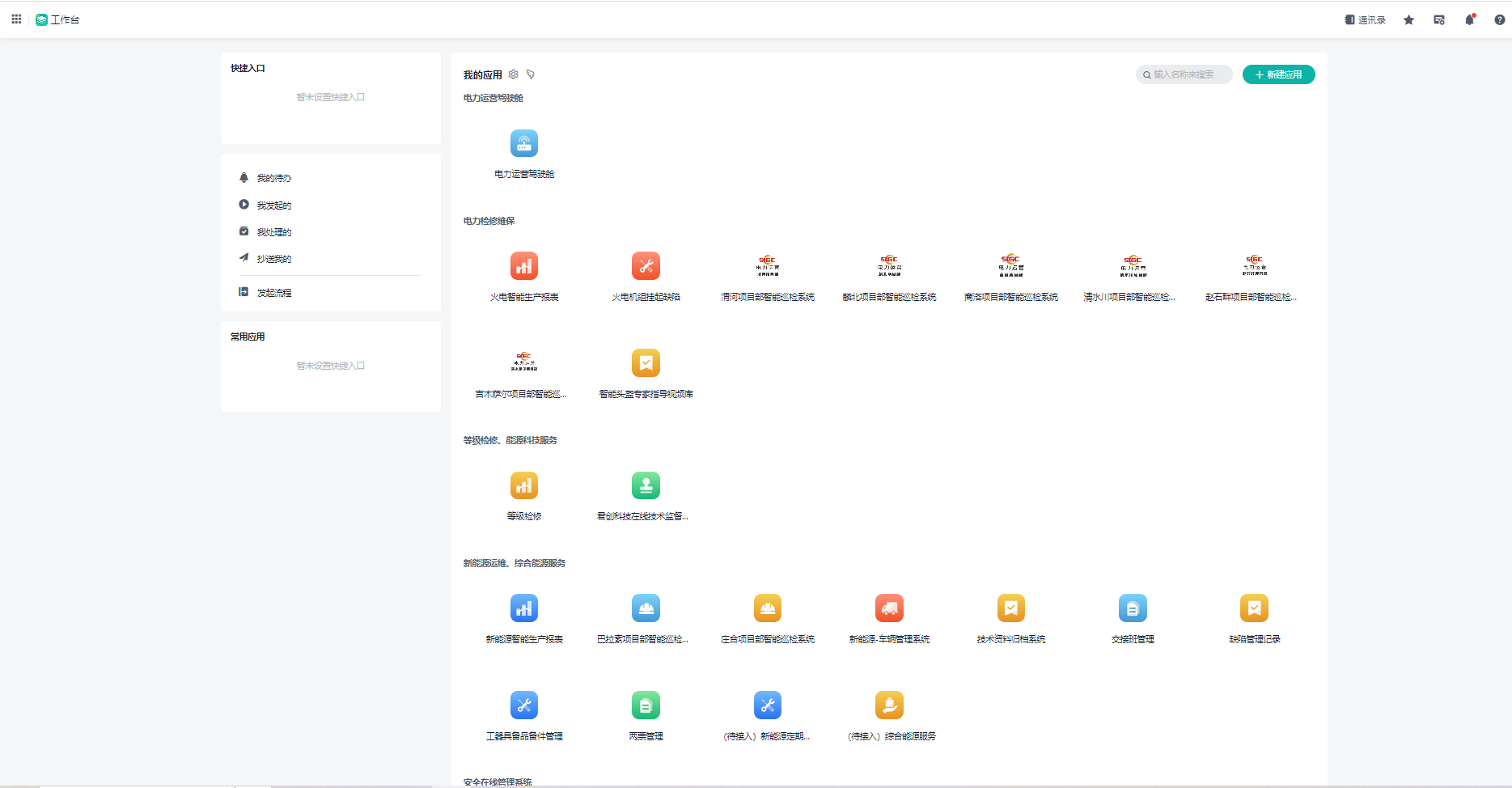
Task: Click the tag icon beside 我的应用
Action: pyautogui.click(x=531, y=74)
